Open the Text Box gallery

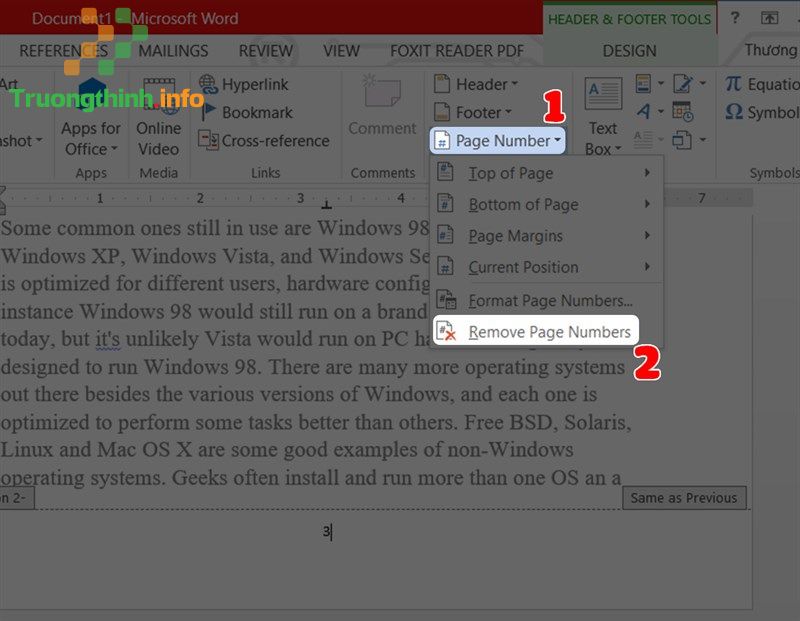[x=603, y=116]
